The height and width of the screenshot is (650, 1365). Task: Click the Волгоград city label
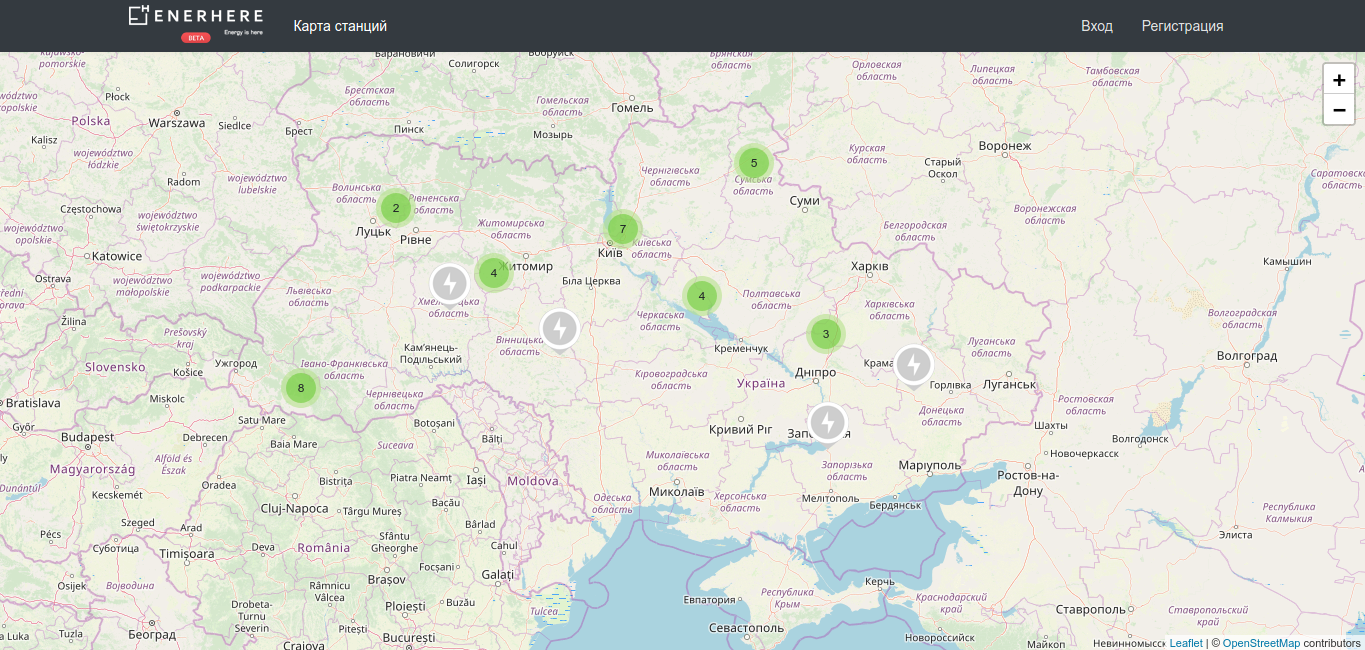point(1246,356)
